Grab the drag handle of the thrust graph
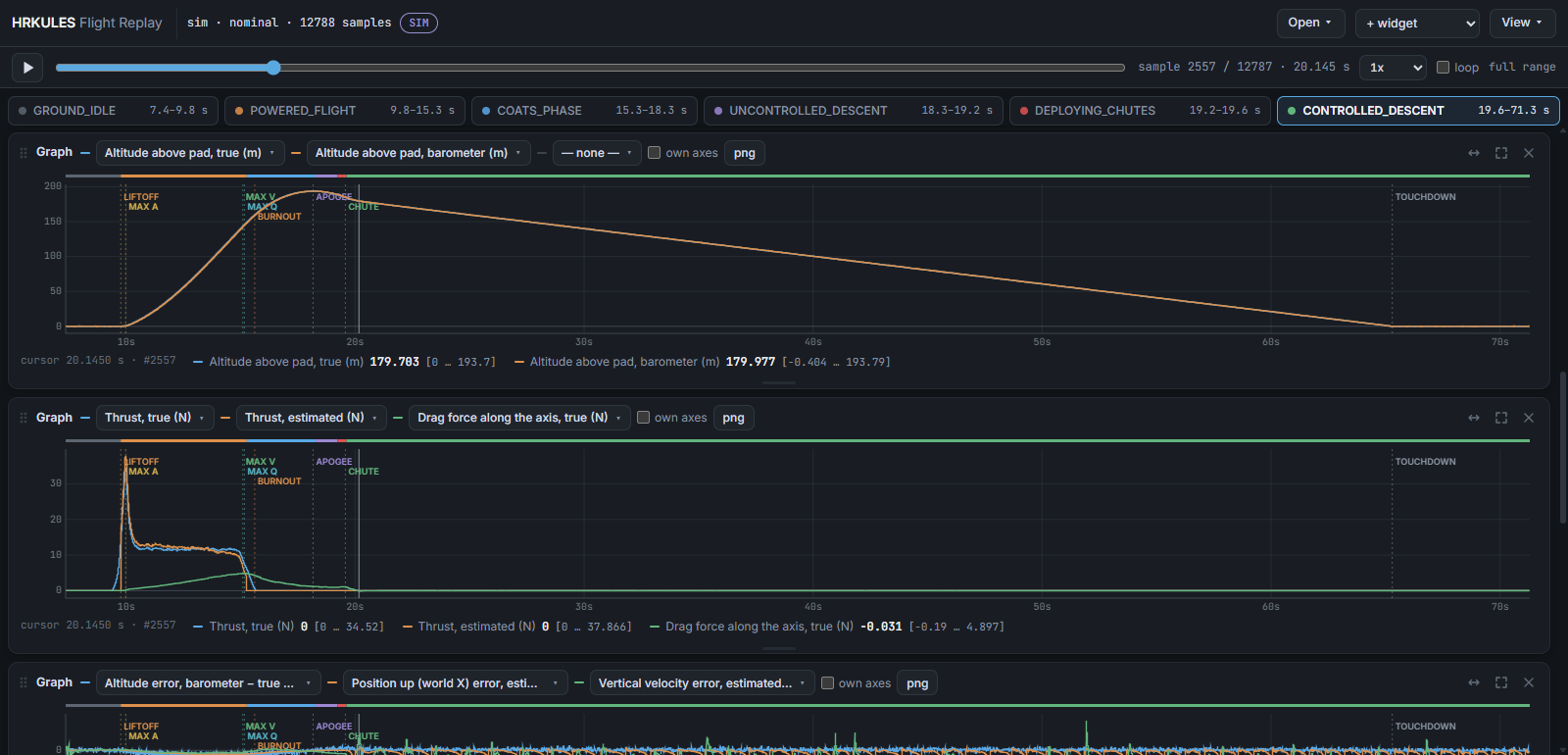 coord(24,418)
